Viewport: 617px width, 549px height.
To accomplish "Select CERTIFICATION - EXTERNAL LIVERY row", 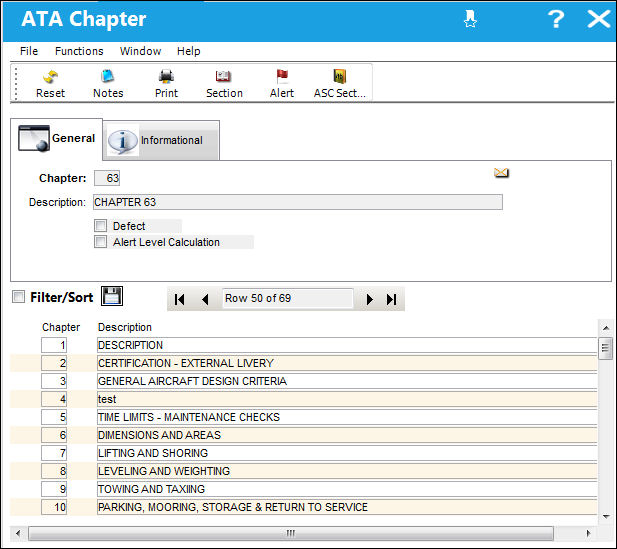I will tap(347, 363).
